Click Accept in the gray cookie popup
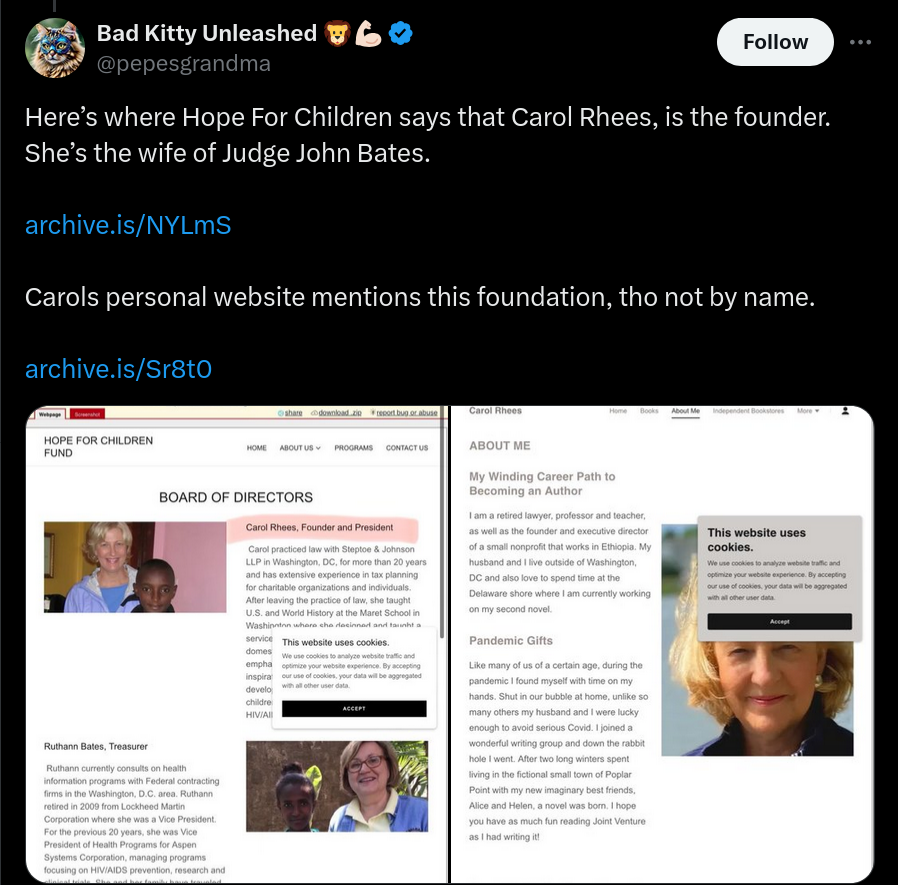Screen dimensions: 898x885 (x=779, y=622)
